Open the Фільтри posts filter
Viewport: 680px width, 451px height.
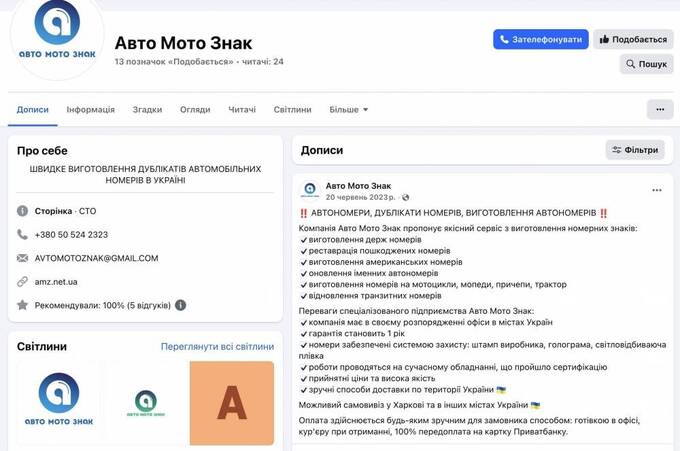coord(635,150)
